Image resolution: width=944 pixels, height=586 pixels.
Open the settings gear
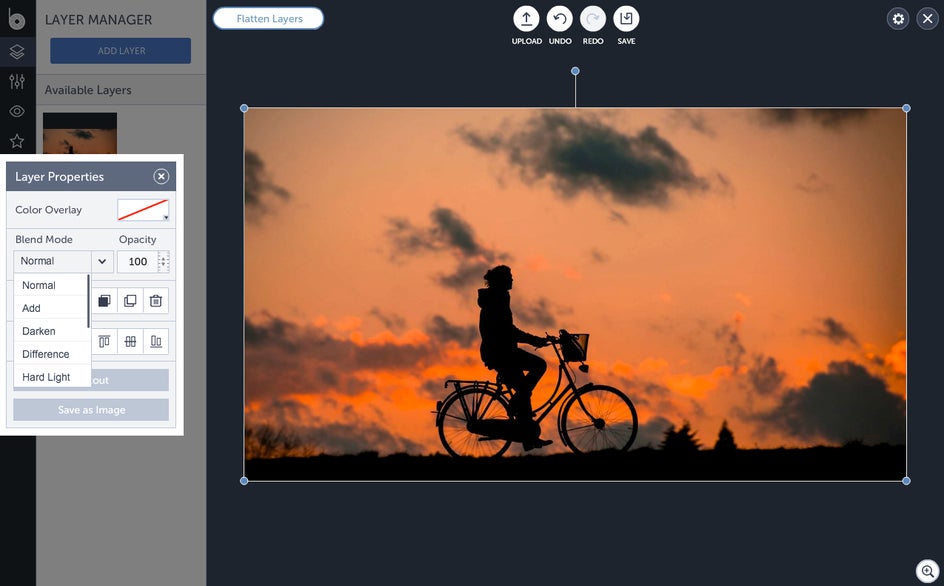[x=898, y=19]
